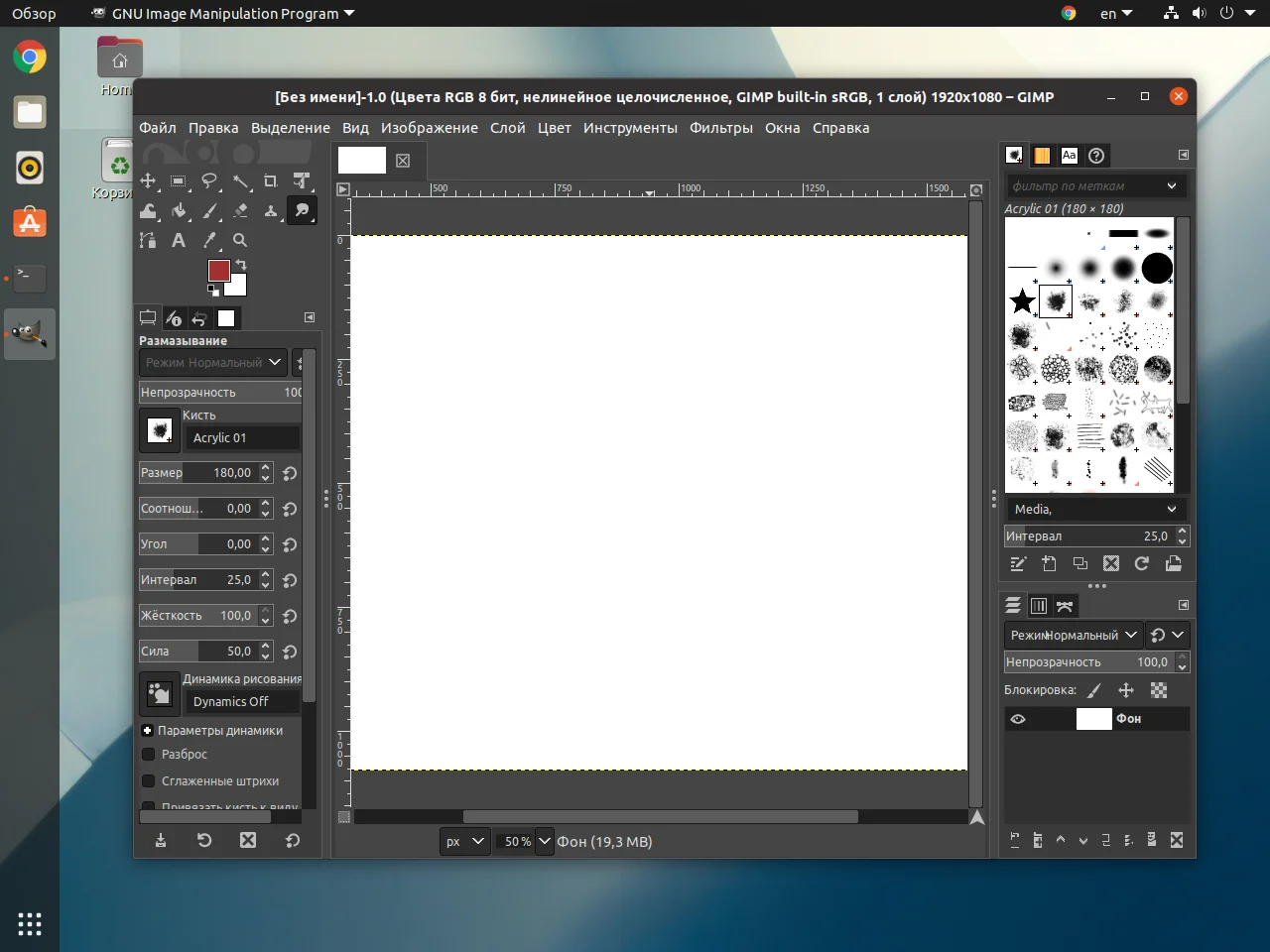
Task: Open the red foreground color swatch
Action: pos(218,271)
